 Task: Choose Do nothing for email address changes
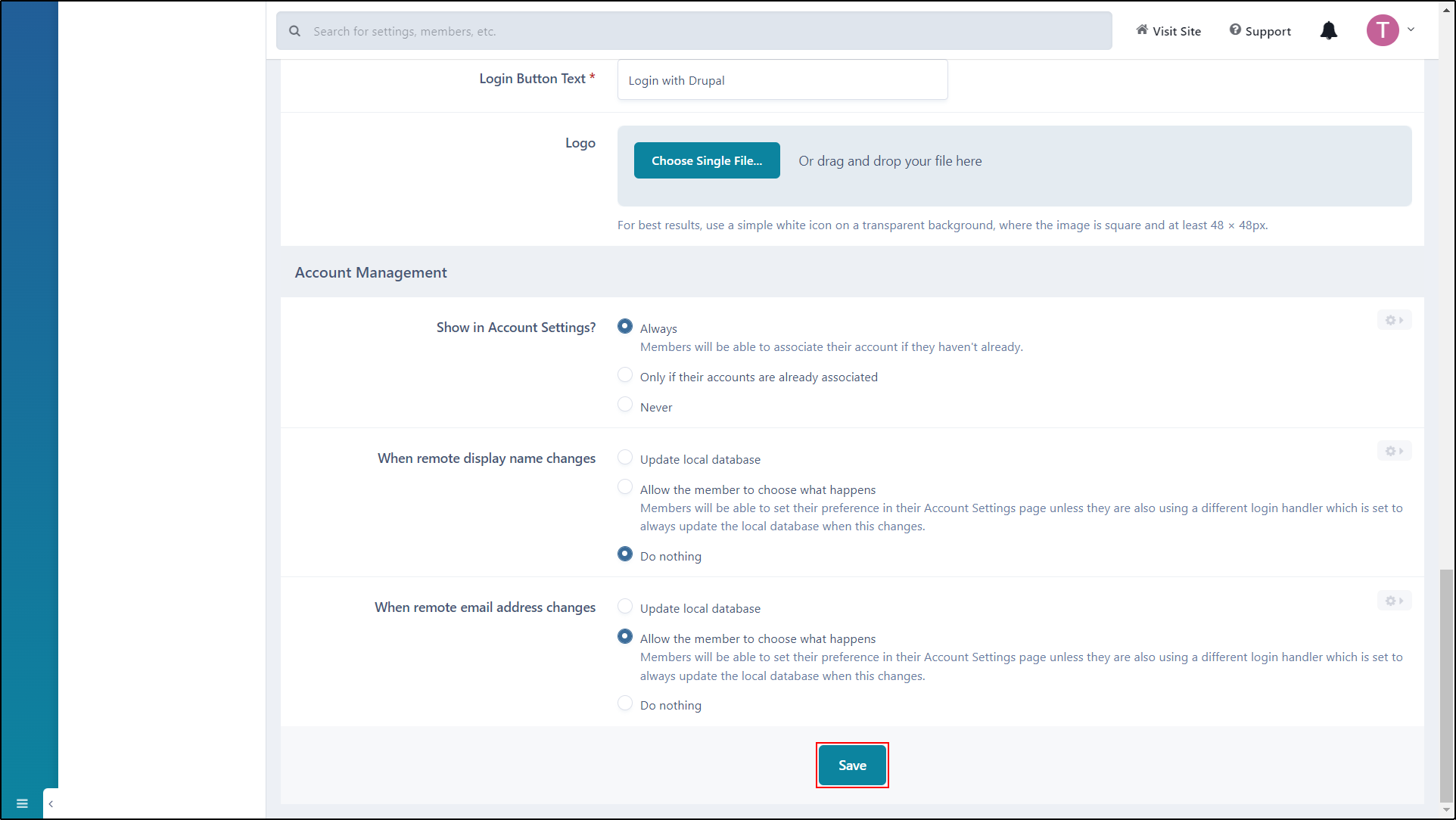point(625,704)
